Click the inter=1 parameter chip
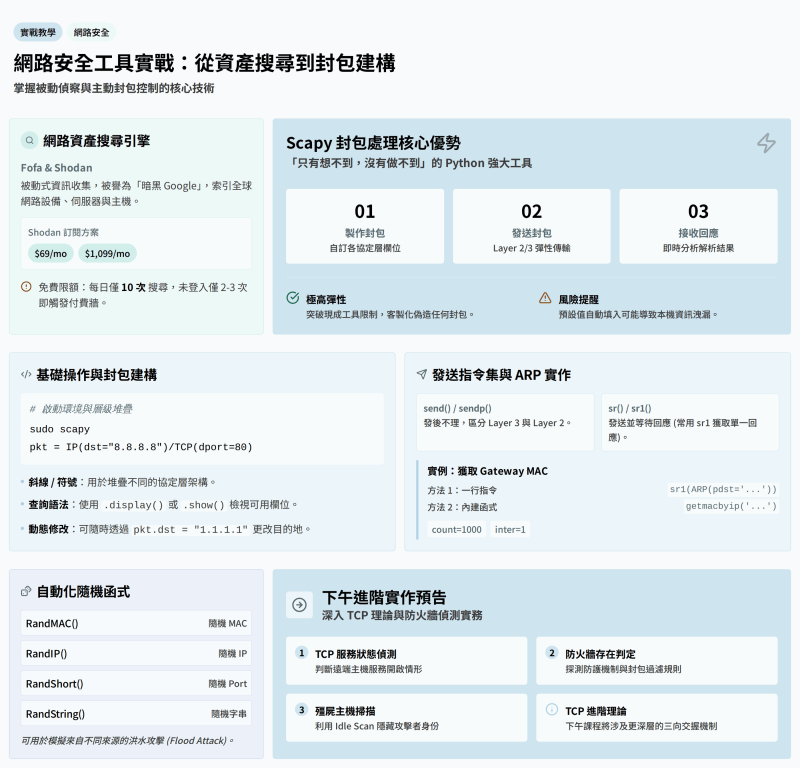The height and width of the screenshot is (768, 800). click(x=510, y=530)
